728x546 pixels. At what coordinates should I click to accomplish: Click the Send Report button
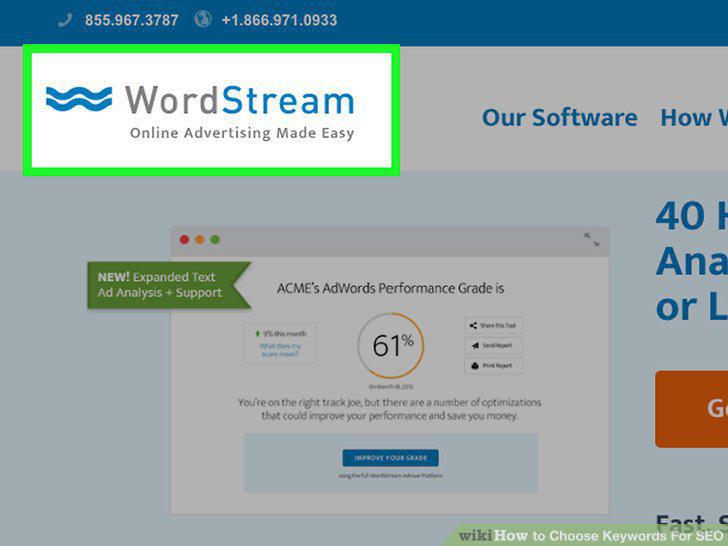pyautogui.click(x=494, y=345)
